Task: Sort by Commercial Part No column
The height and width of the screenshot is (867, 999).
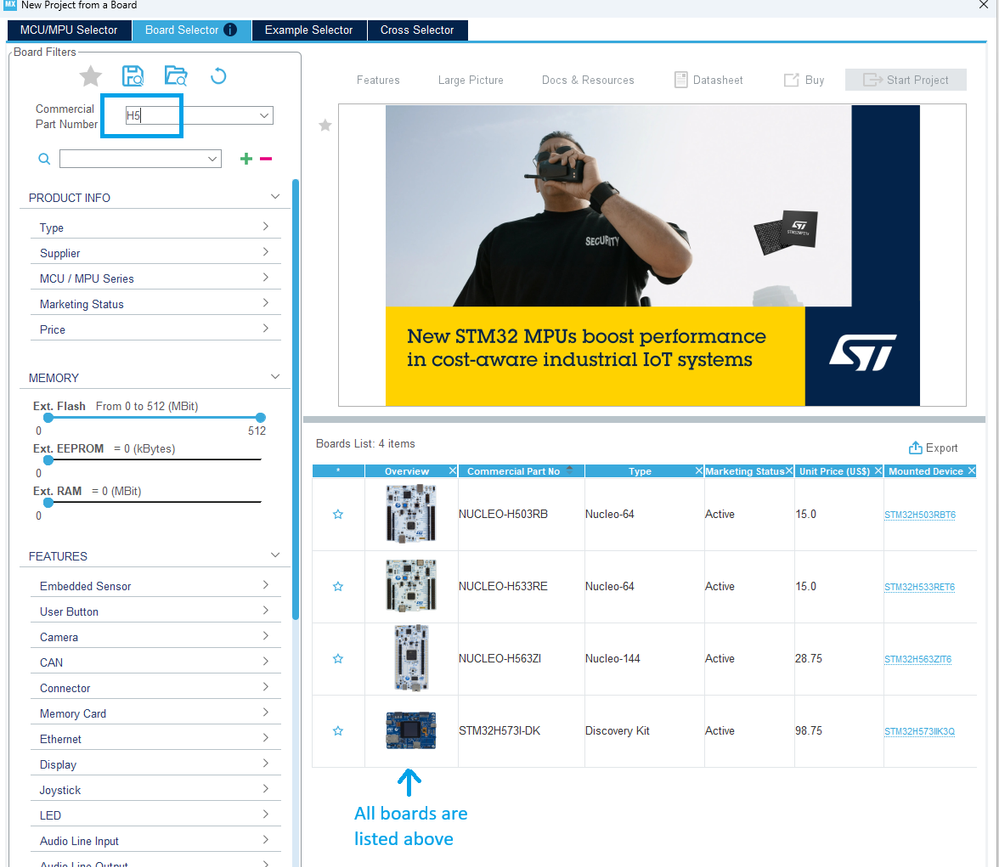Action: click(x=520, y=471)
